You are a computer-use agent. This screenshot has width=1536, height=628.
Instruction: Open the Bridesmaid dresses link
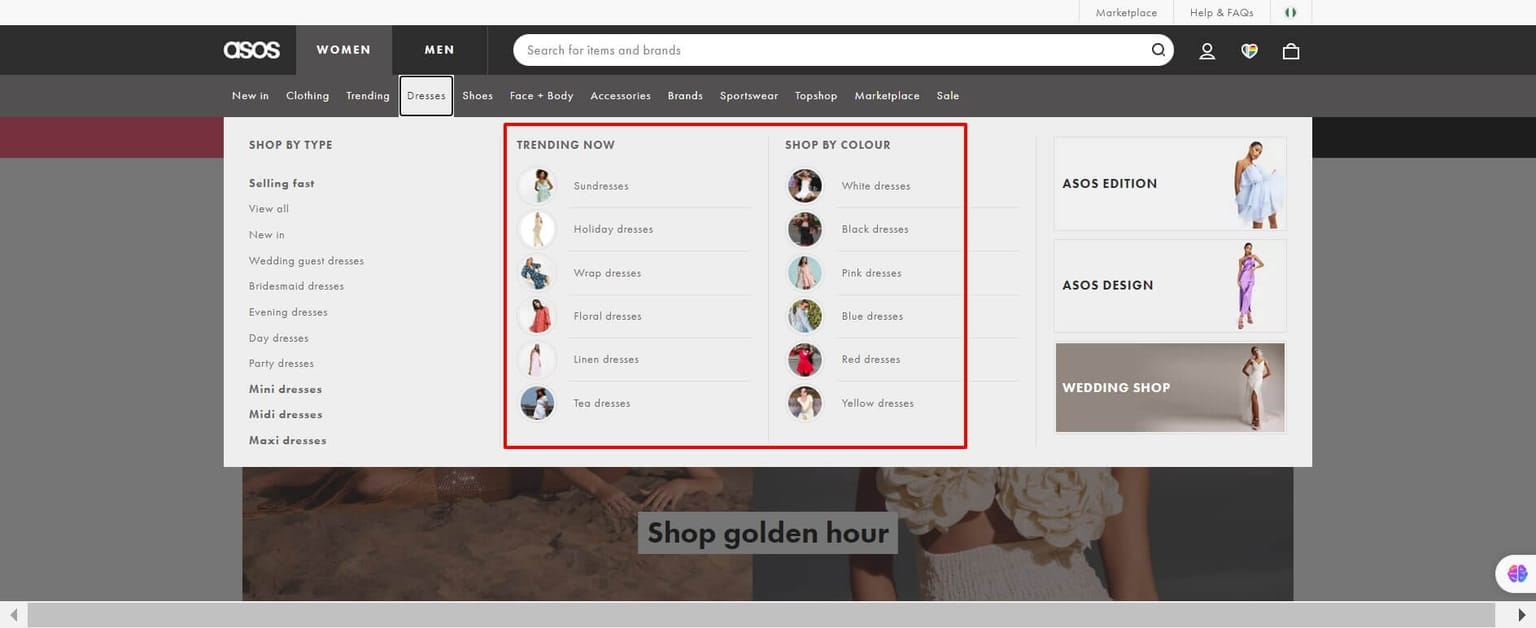pyautogui.click(x=296, y=285)
